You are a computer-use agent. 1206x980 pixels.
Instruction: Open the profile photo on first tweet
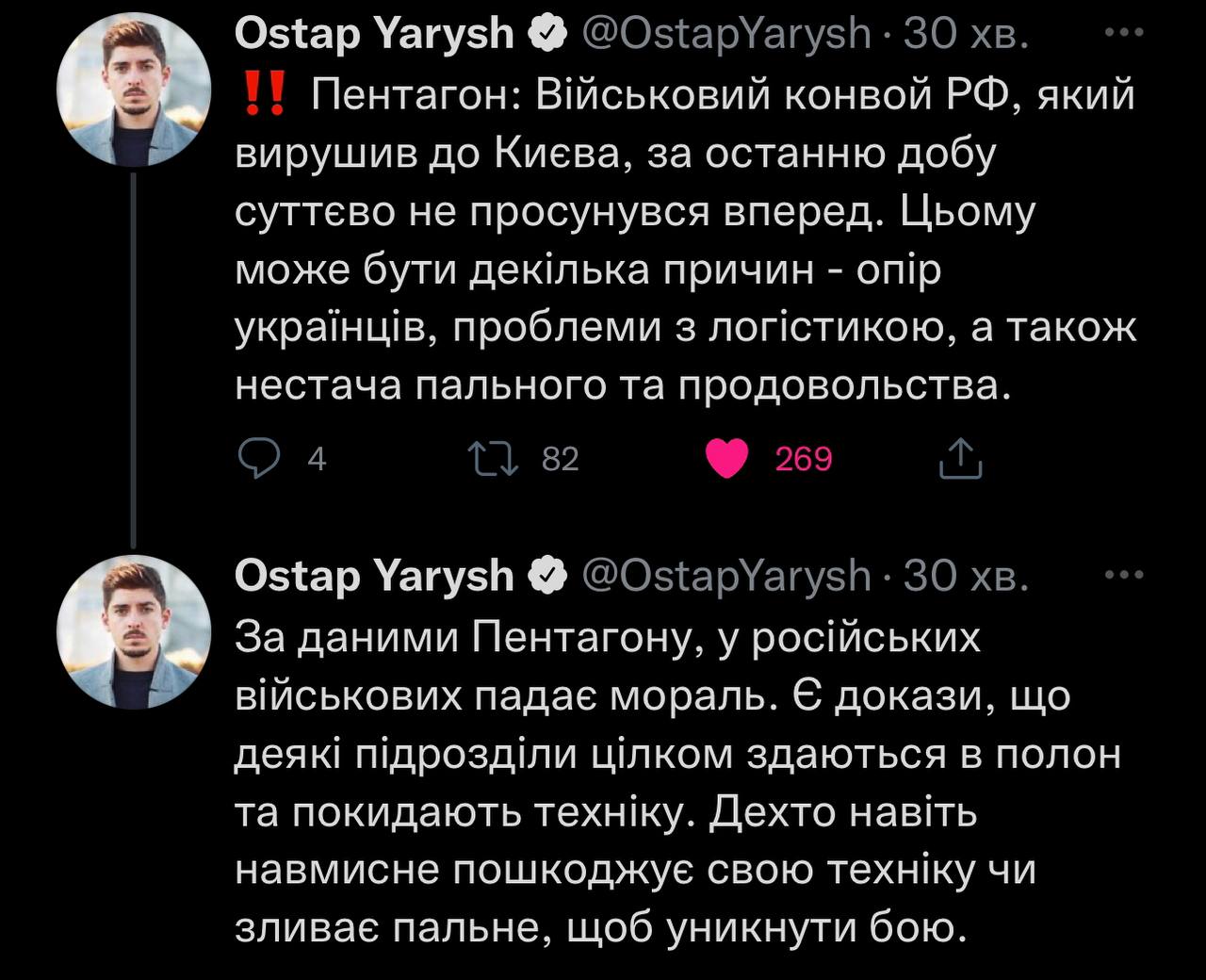pyautogui.click(x=135, y=91)
